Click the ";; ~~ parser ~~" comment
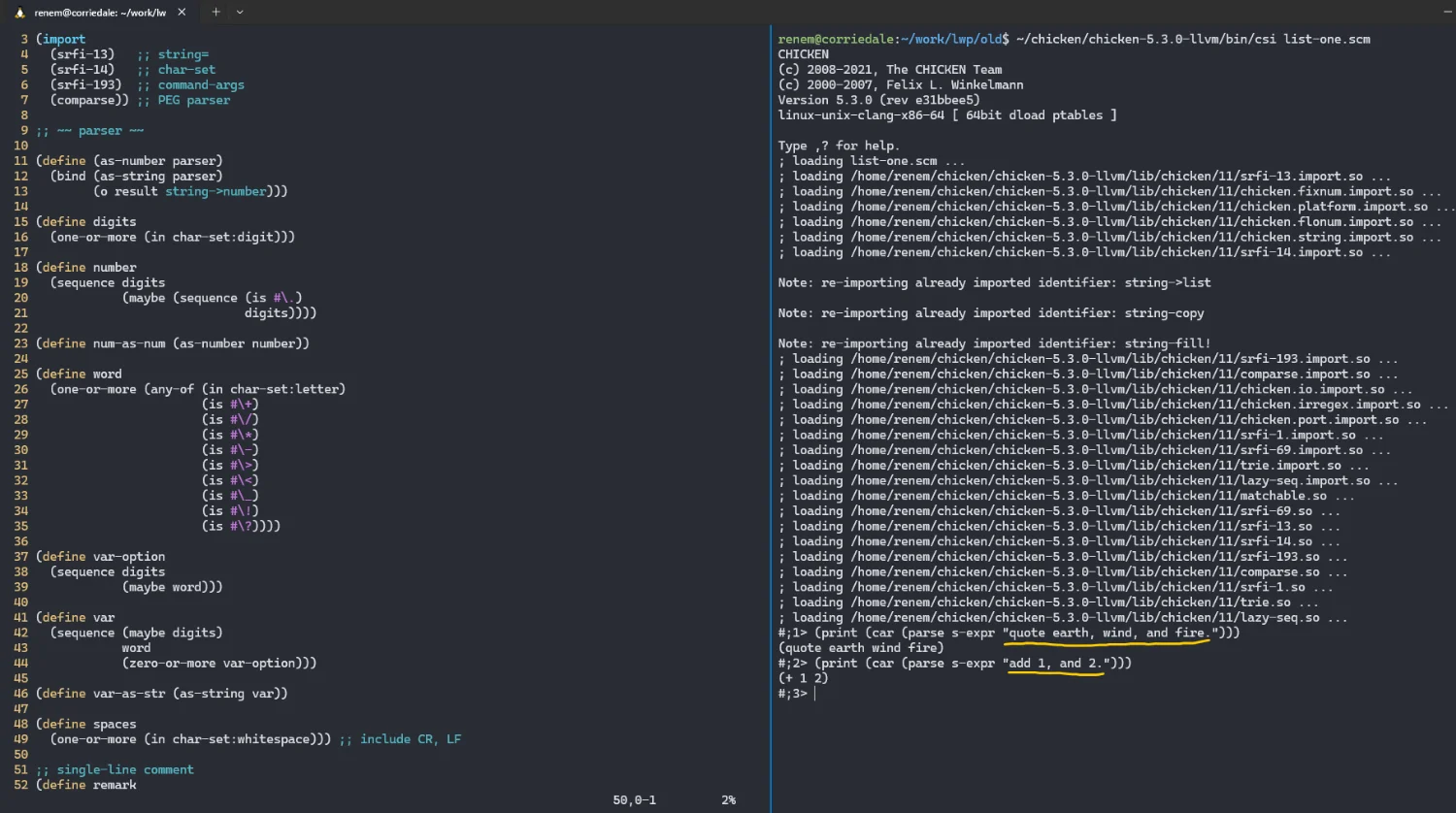 89,131
